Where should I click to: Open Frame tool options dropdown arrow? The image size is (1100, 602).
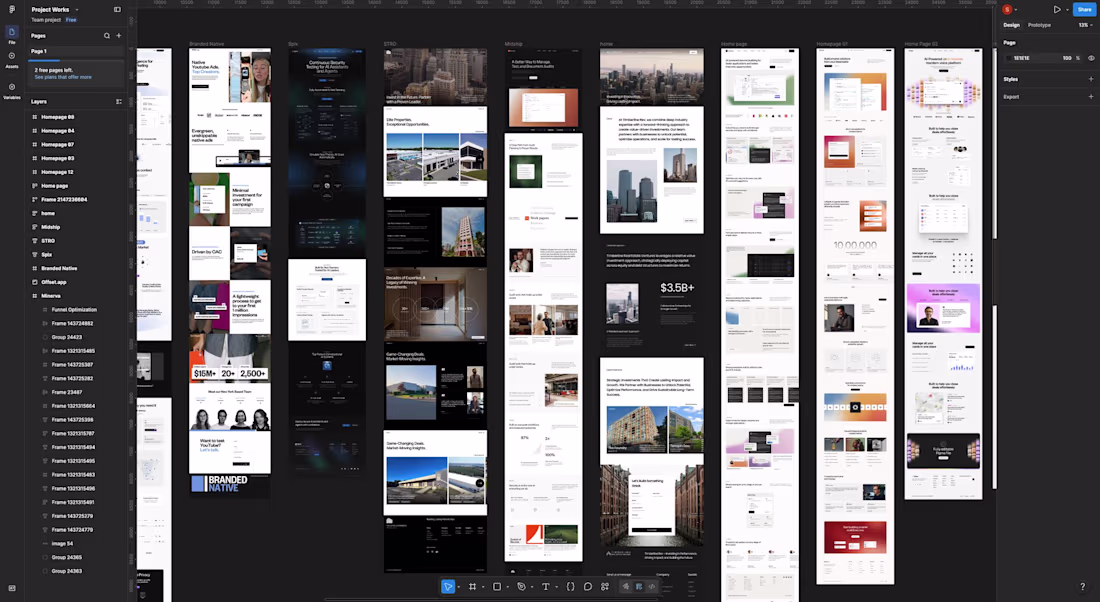[x=483, y=587]
